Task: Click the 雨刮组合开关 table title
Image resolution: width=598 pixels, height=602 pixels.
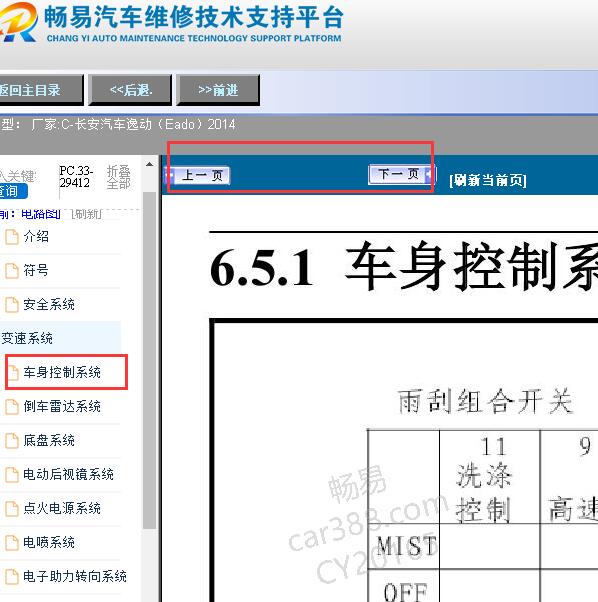Action: (485, 401)
